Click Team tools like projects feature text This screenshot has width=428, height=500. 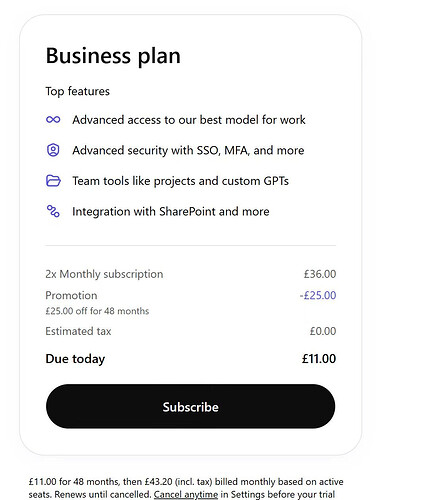[x=180, y=181]
